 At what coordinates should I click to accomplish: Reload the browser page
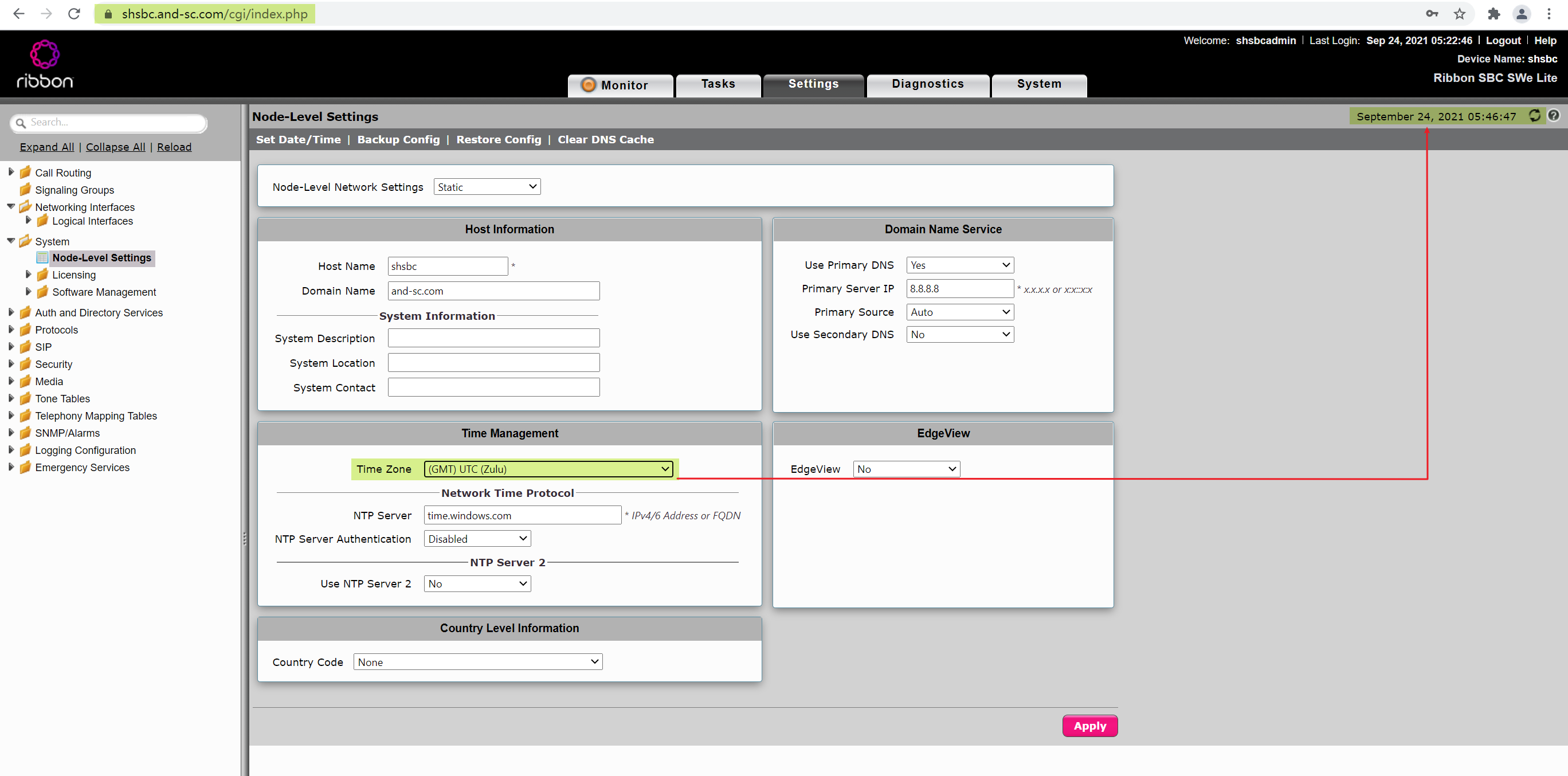tap(74, 13)
